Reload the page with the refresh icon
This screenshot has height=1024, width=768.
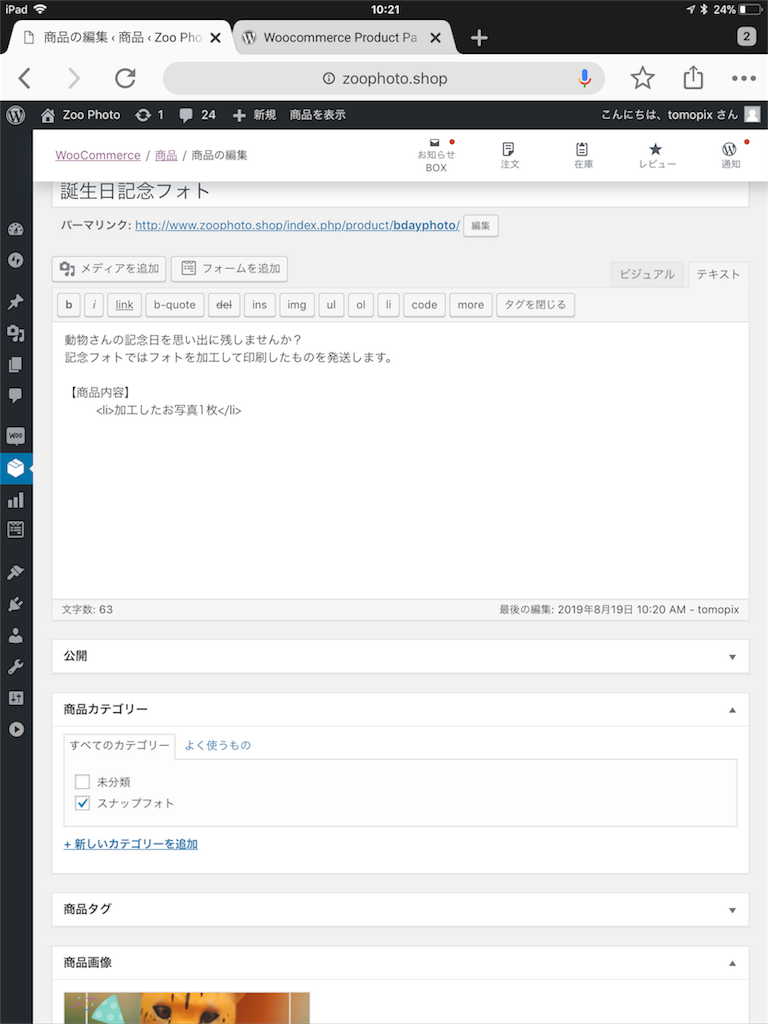click(x=125, y=78)
